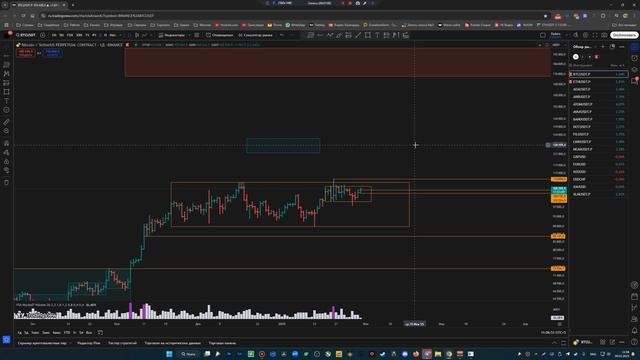Click the trash icon to remove drawings
Viewport: 640px width, 360px height.
(7, 182)
